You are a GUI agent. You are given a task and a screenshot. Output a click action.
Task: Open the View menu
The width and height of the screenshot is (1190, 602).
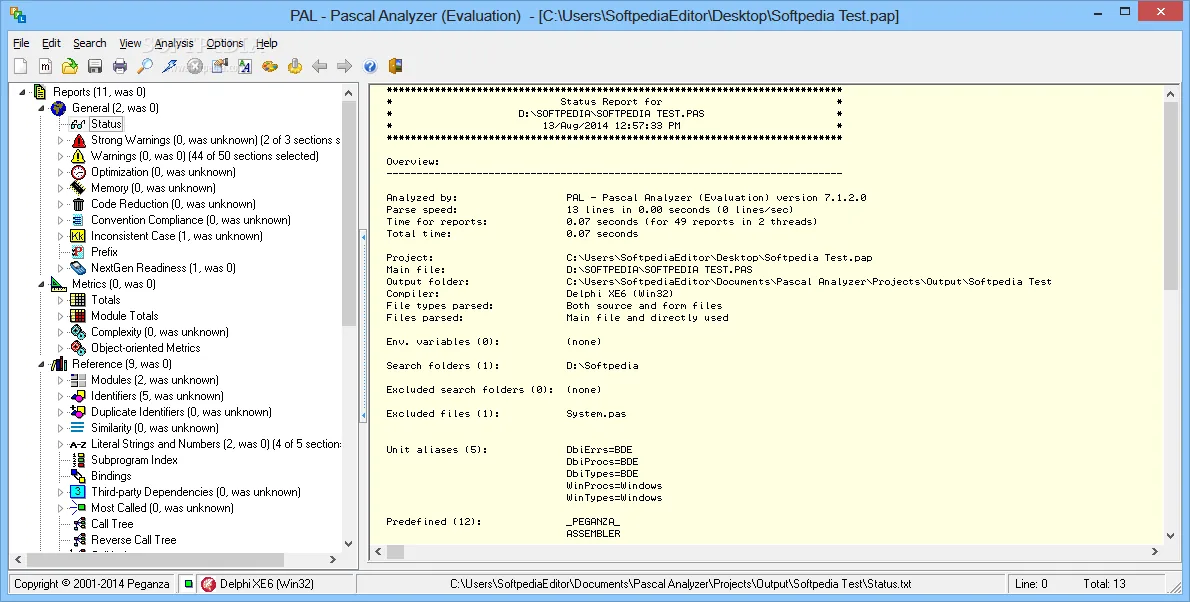point(130,43)
